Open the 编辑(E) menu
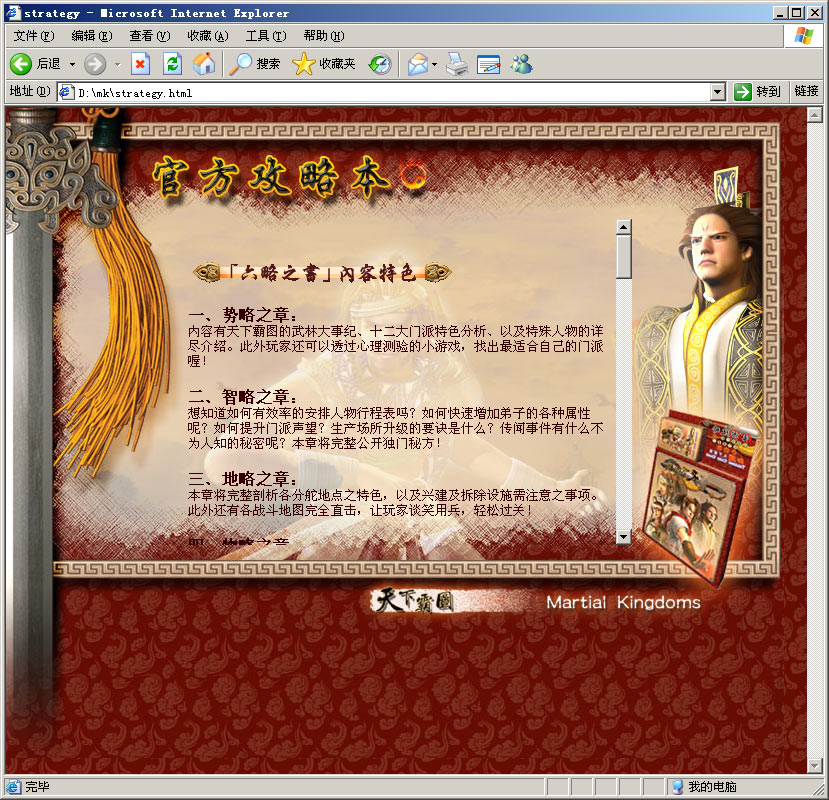 coord(92,35)
